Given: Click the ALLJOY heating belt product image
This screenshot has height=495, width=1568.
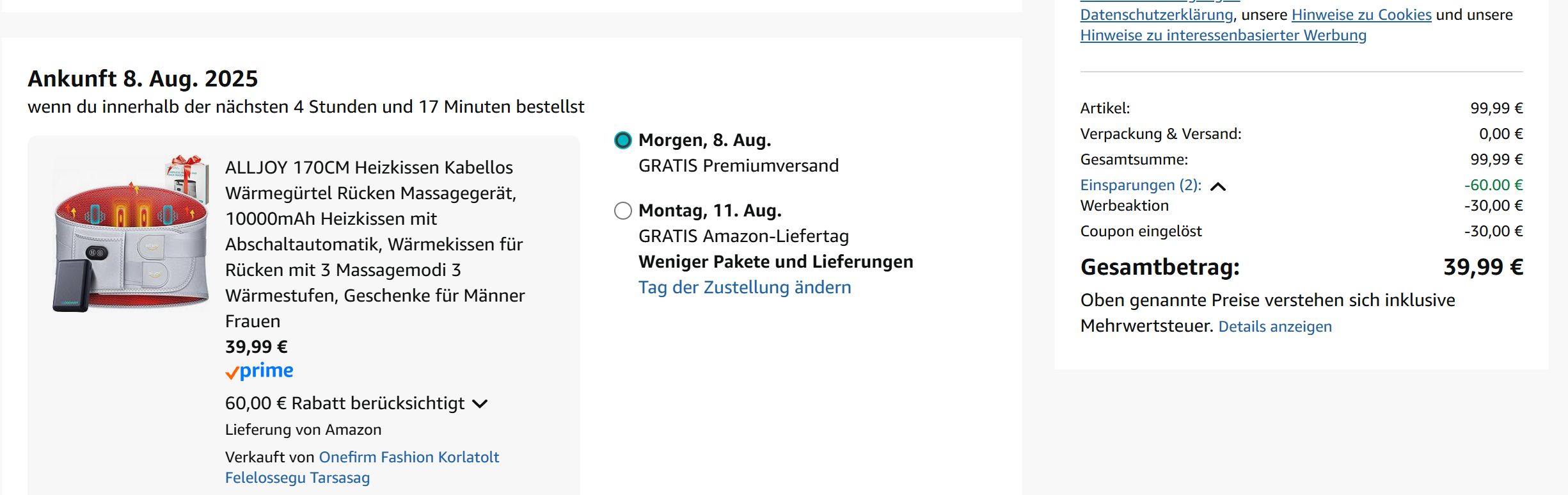Looking at the screenshot, I should (x=131, y=234).
